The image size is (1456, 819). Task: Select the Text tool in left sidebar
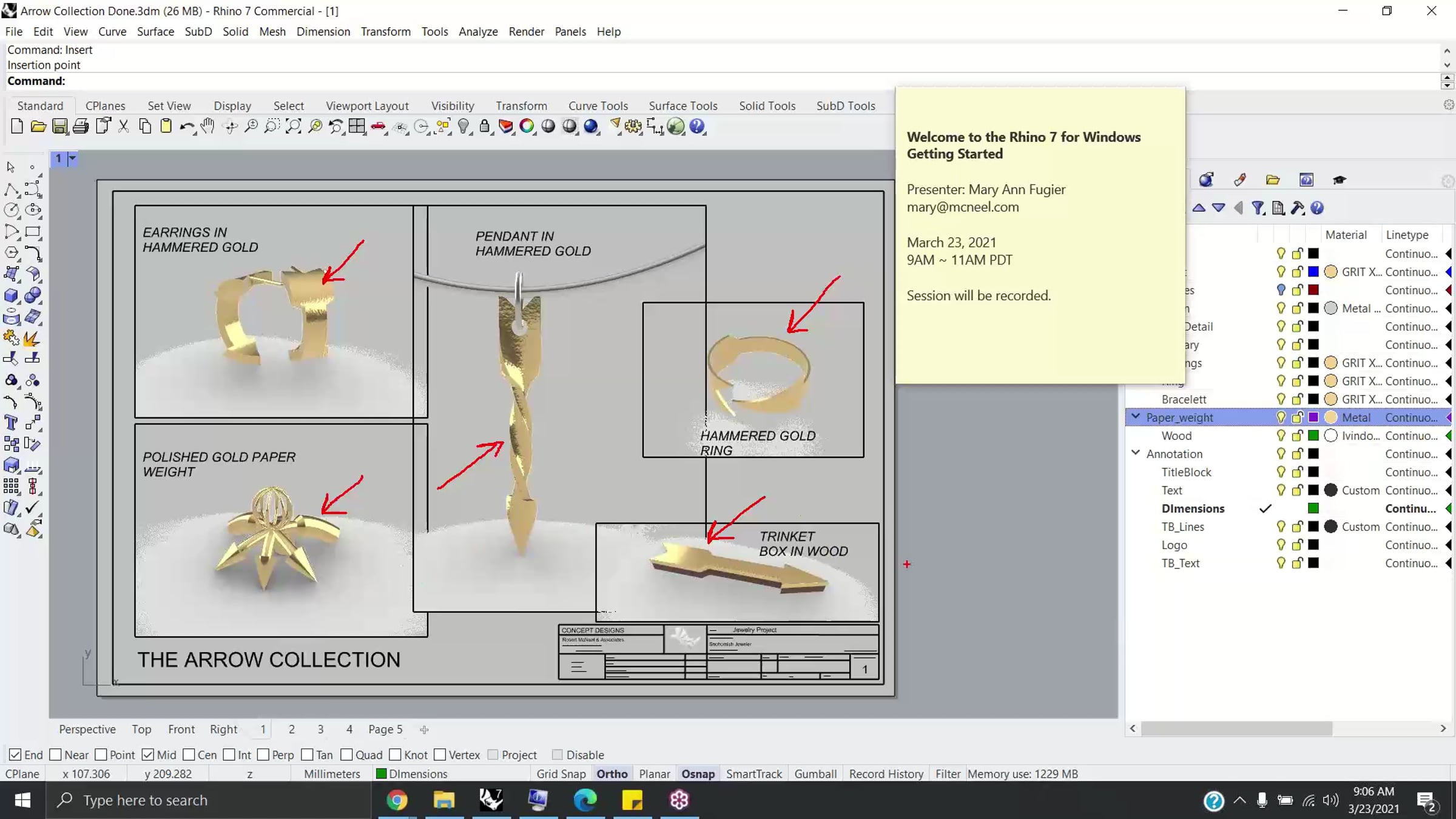[x=11, y=423]
